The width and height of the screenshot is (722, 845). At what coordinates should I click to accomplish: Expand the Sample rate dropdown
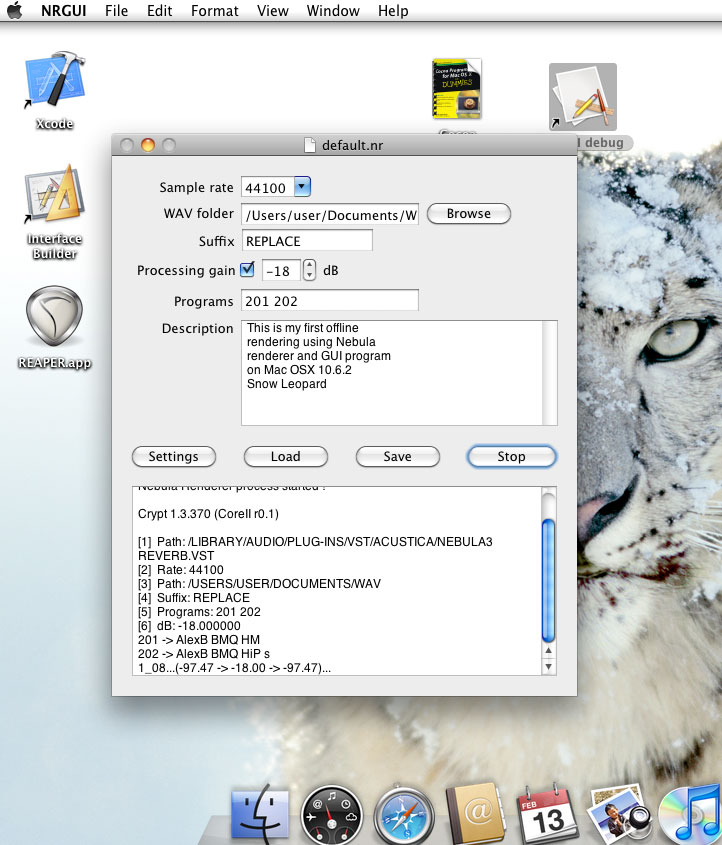click(303, 187)
